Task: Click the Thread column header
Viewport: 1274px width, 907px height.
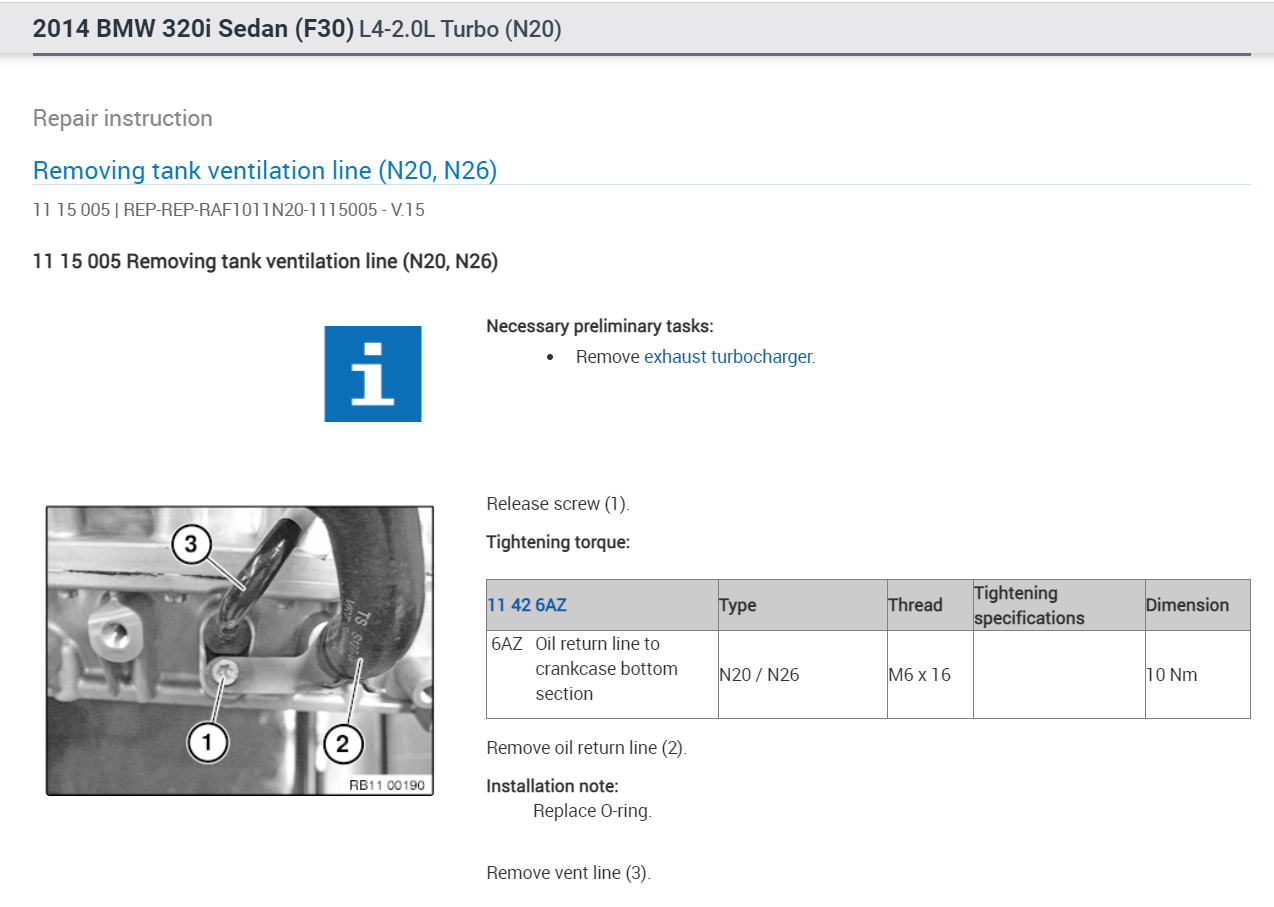Action: (x=915, y=605)
